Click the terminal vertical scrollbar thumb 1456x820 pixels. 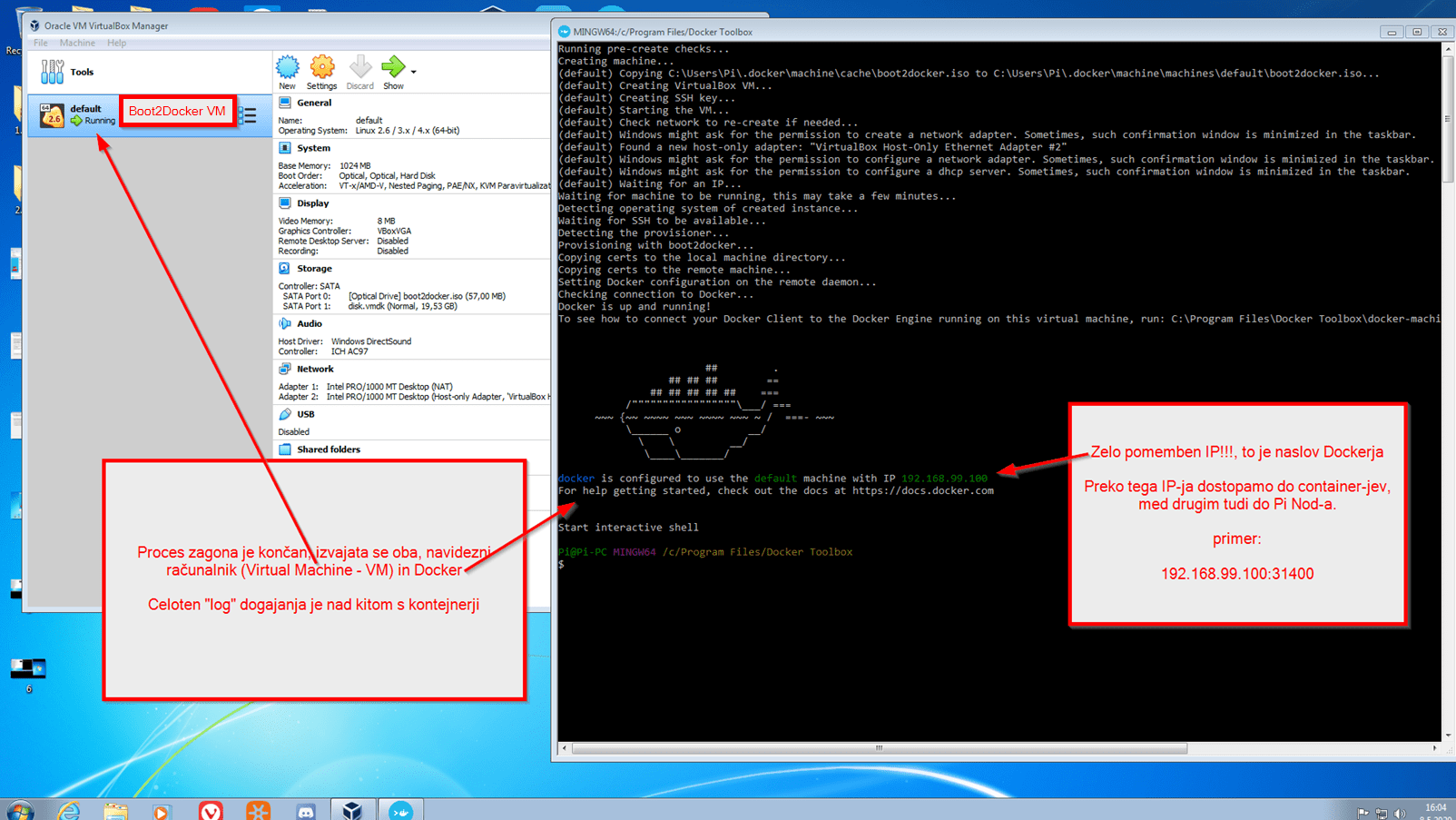pyautogui.click(x=1448, y=118)
